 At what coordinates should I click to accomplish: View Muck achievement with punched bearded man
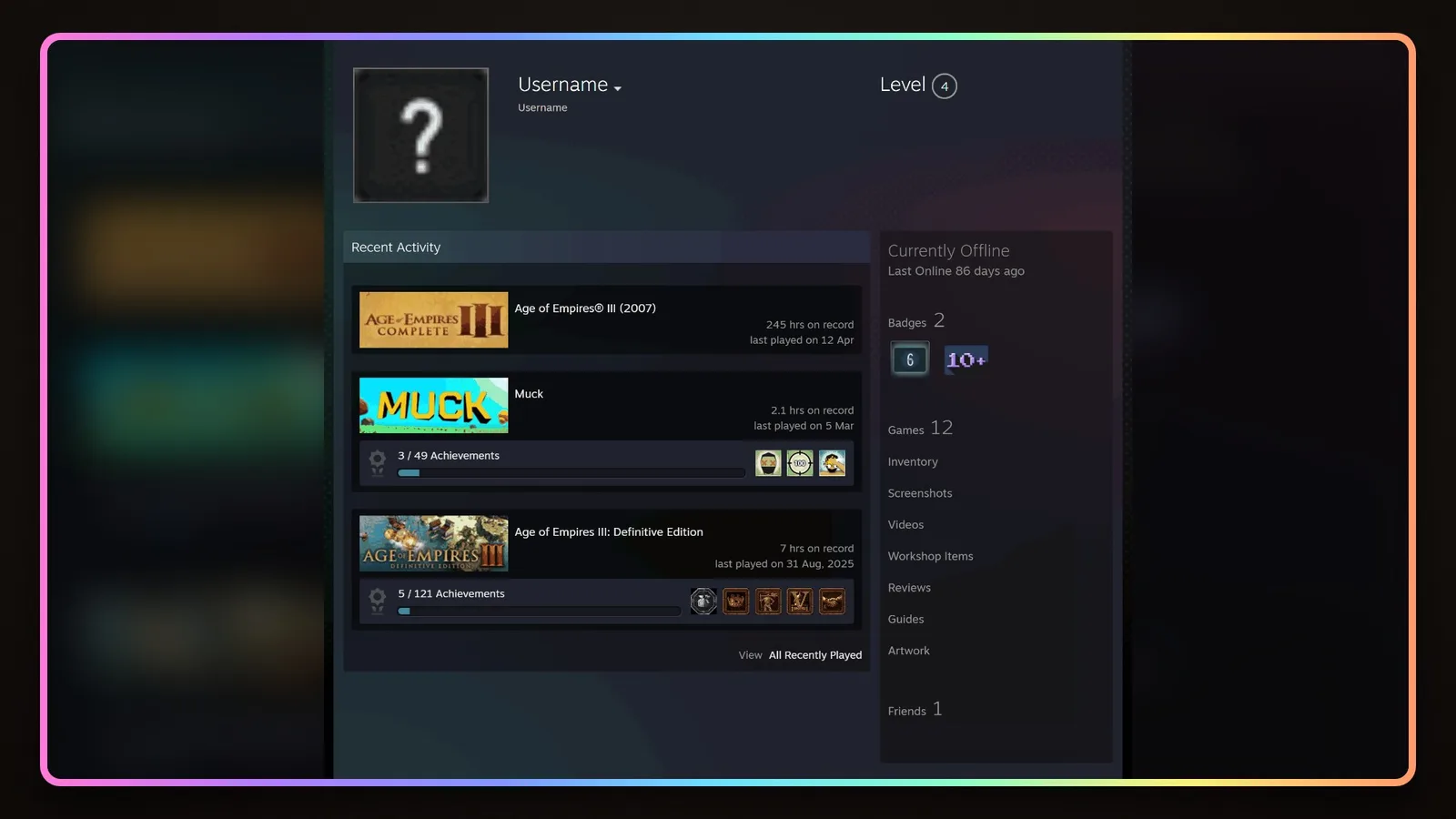pyautogui.click(x=832, y=463)
